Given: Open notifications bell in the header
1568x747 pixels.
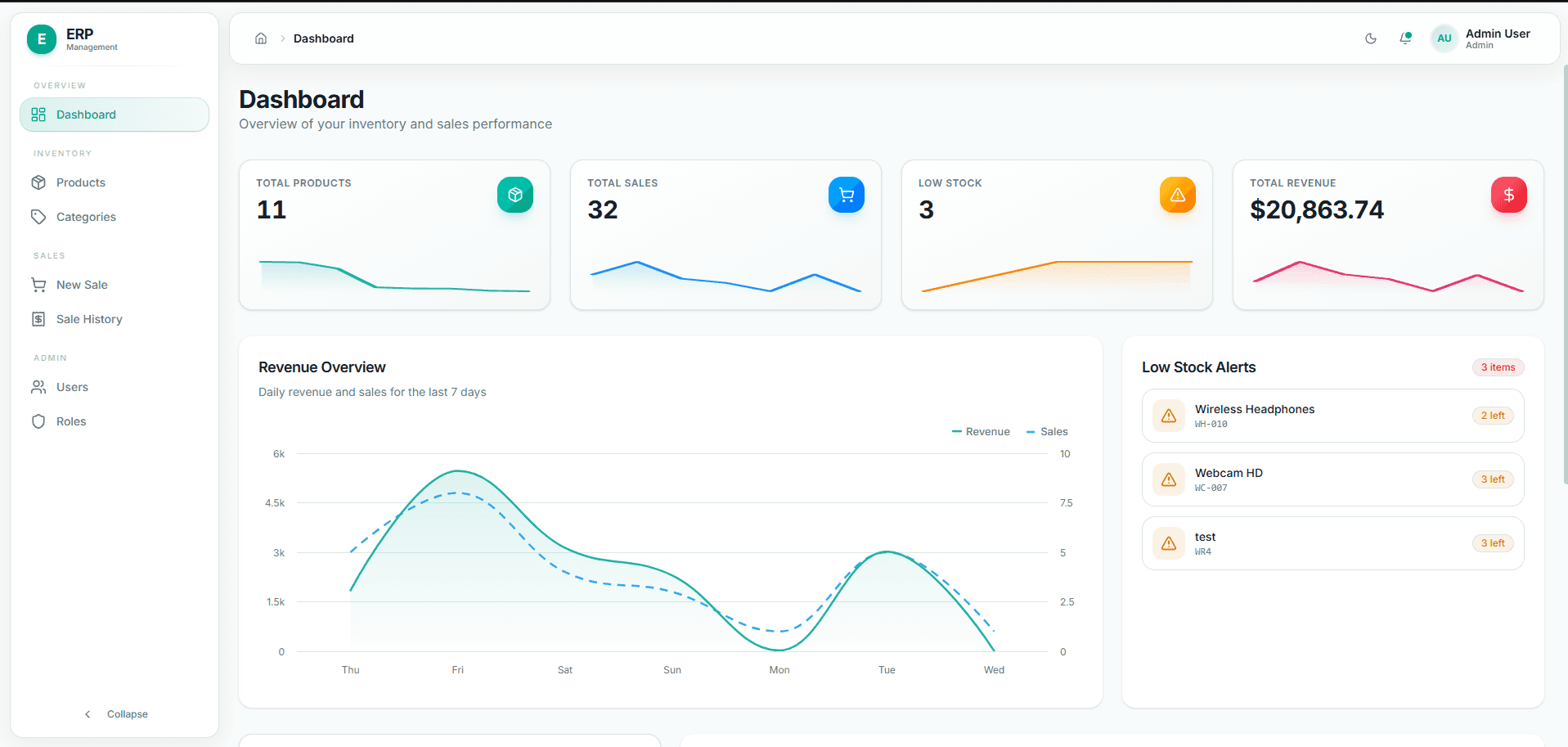Looking at the screenshot, I should (1405, 38).
